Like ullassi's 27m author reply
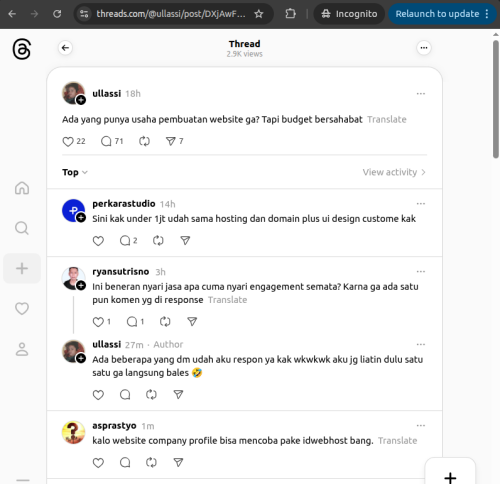500x484 pixels. pos(98,395)
